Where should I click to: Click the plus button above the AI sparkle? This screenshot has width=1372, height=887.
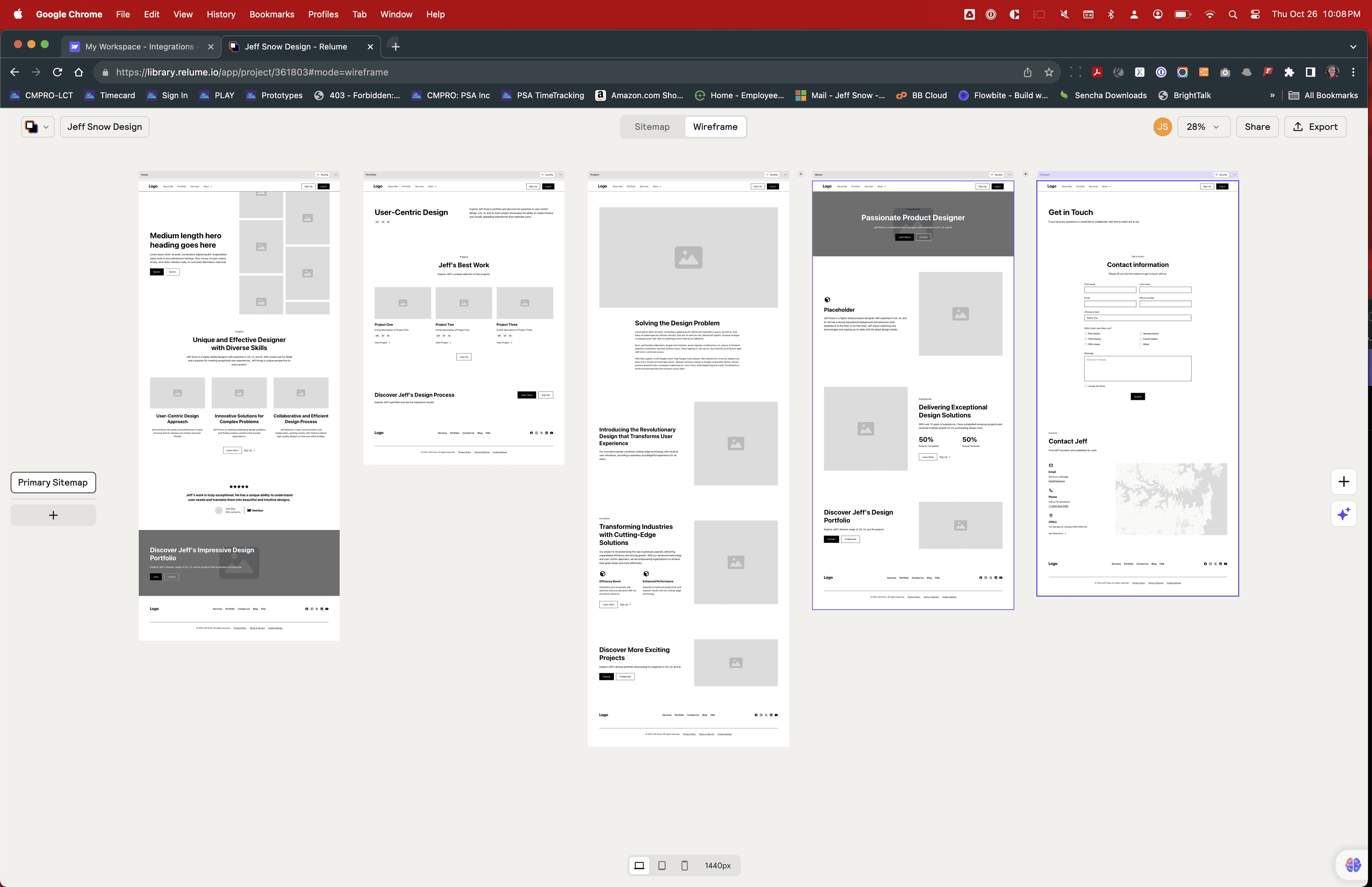point(1344,481)
